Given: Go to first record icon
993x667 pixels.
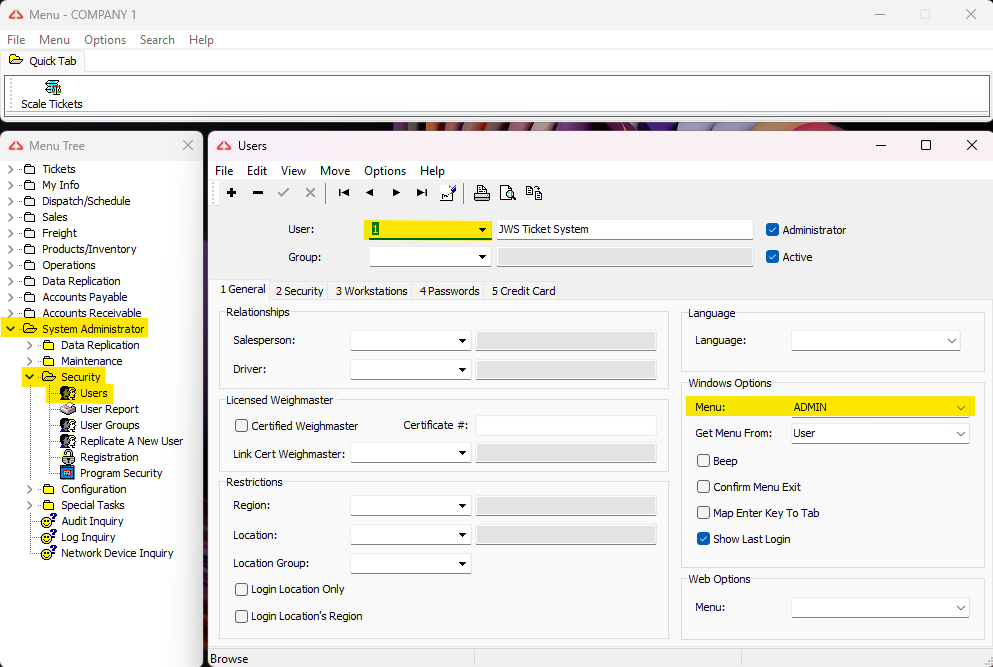Looking at the screenshot, I should tap(344, 193).
